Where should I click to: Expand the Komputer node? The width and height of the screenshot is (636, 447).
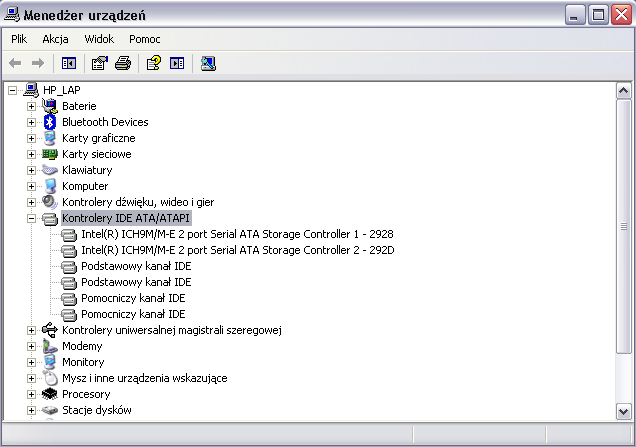point(31,186)
